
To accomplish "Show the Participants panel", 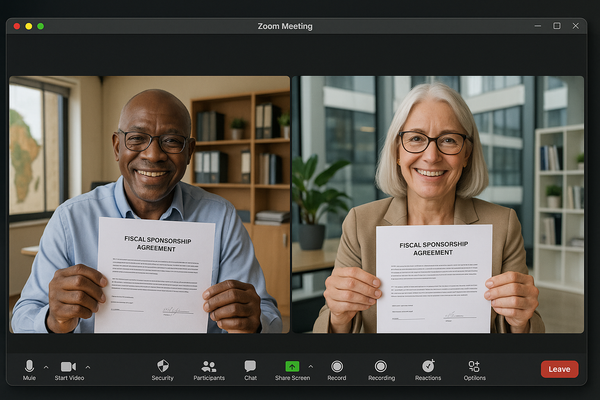I will coord(209,370).
